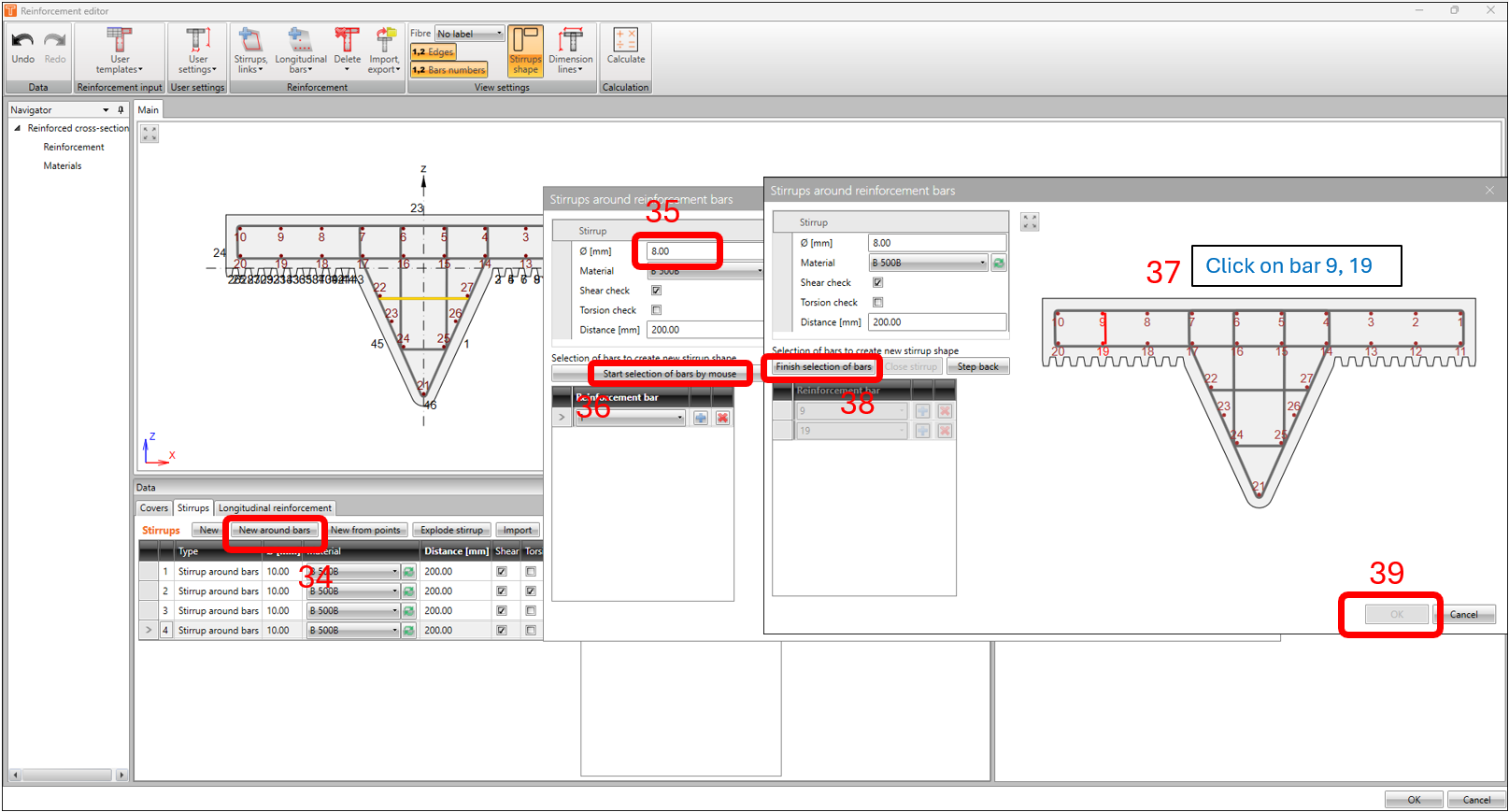
Task: Select Reinforcement in the Navigator tree
Action: pyautogui.click(x=74, y=148)
